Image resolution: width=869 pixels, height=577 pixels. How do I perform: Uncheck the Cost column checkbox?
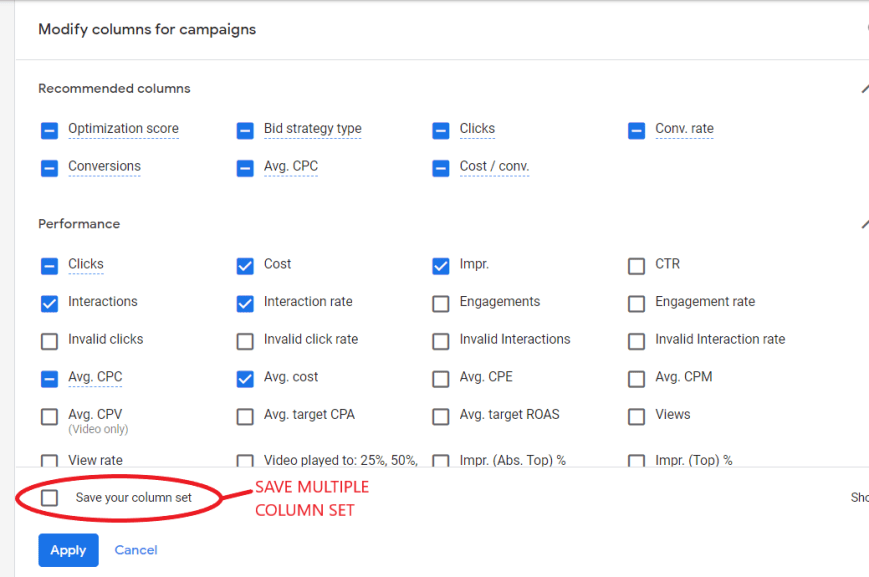[x=245, y=266]
